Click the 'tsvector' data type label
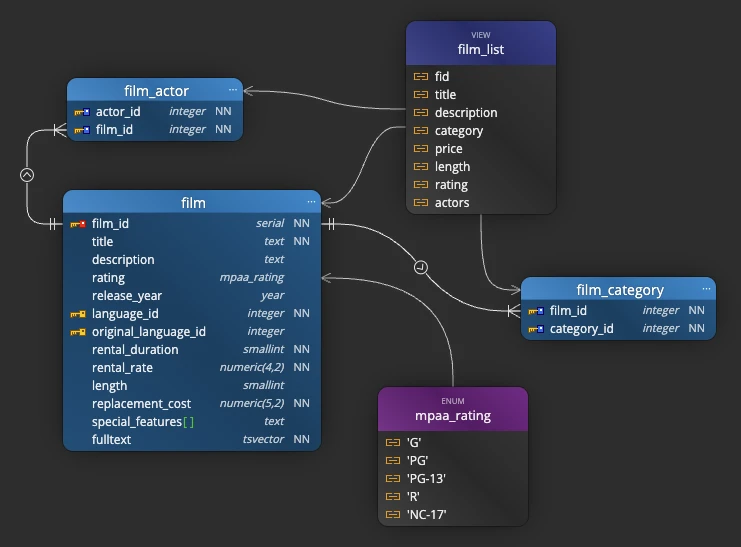The width and height of the screenshot is (741, 547). click(263, 439)
